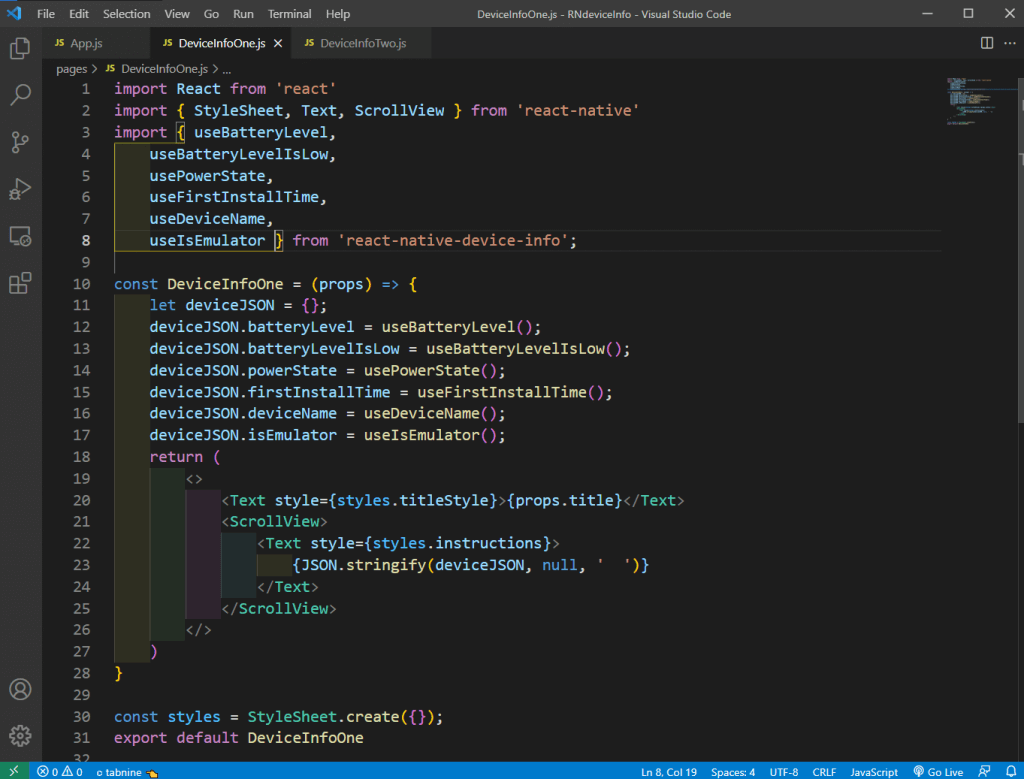Open the Explorer view in activity bar

[x=19, y=48]
